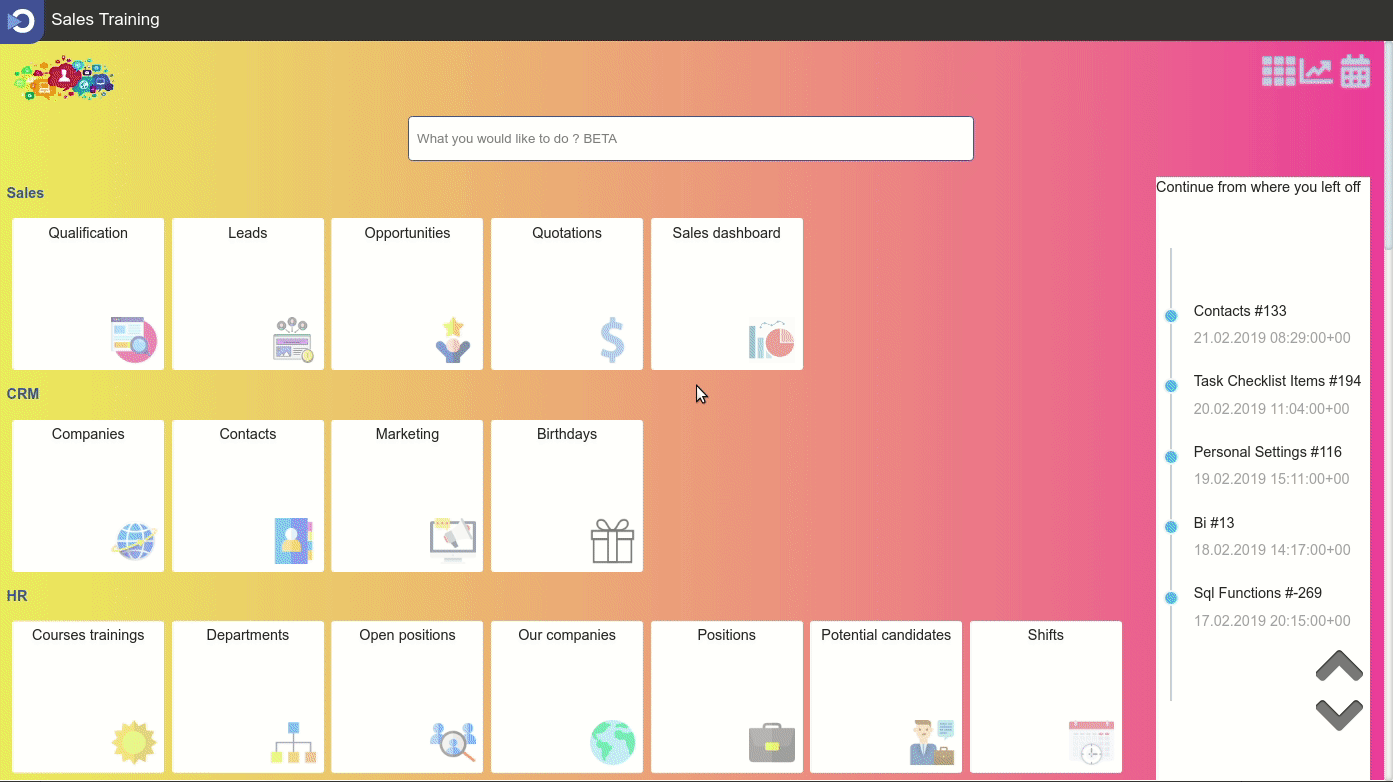Open the Sales dashboard chart icon

click(772, 340)
